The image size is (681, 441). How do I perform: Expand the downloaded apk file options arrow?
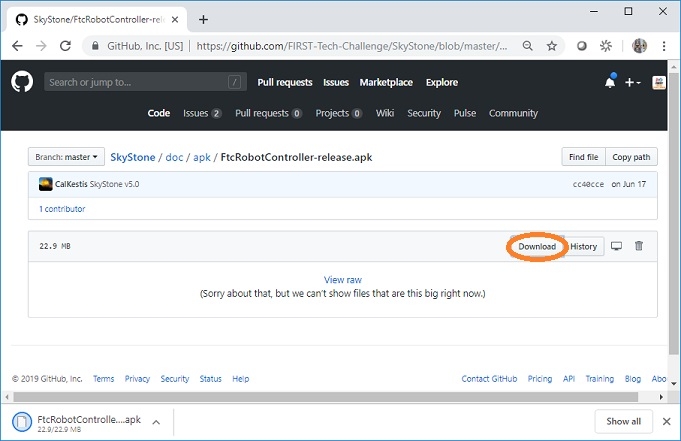pos(156,421)
